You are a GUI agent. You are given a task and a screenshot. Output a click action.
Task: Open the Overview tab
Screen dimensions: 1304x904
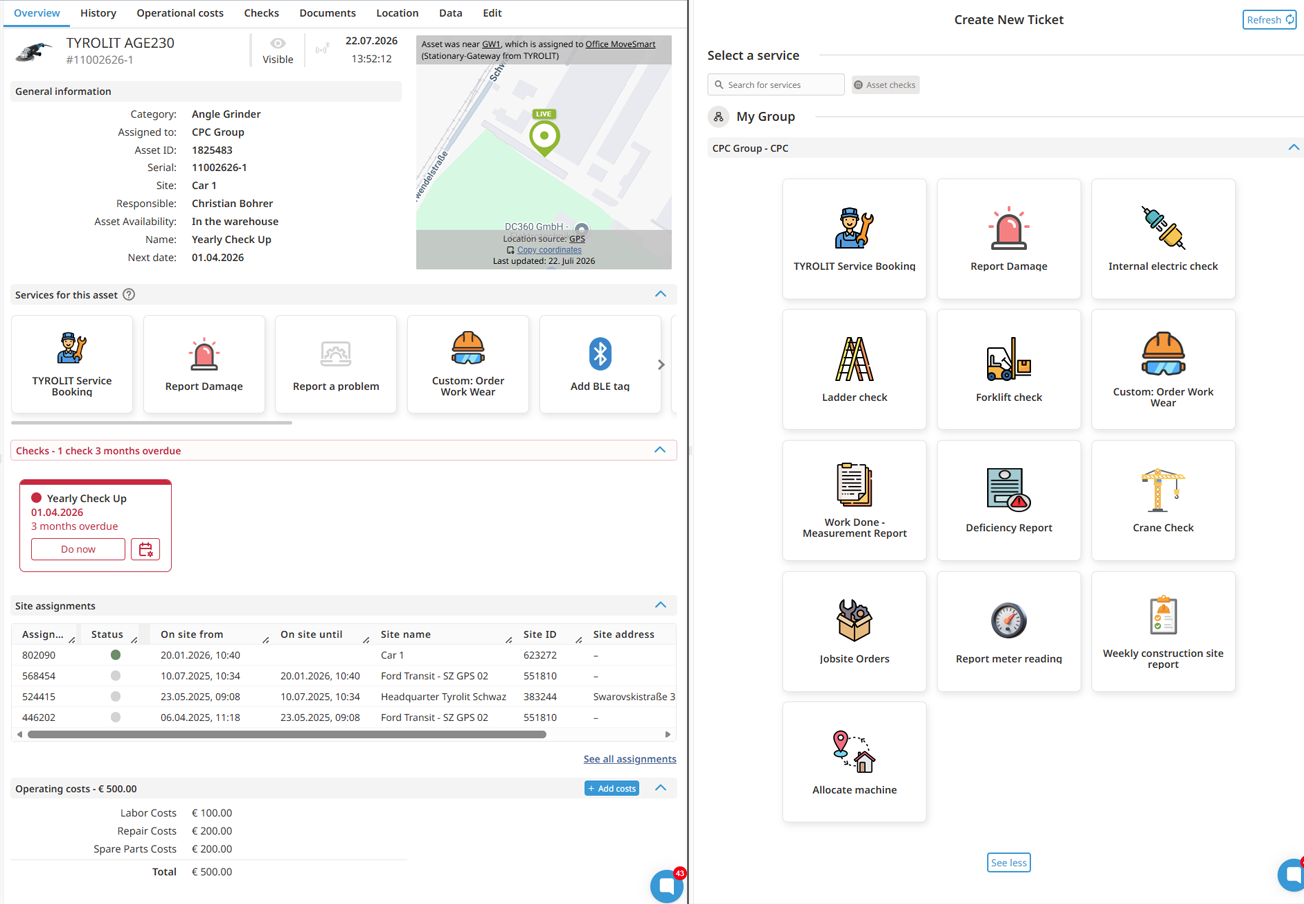coord(37,13)
